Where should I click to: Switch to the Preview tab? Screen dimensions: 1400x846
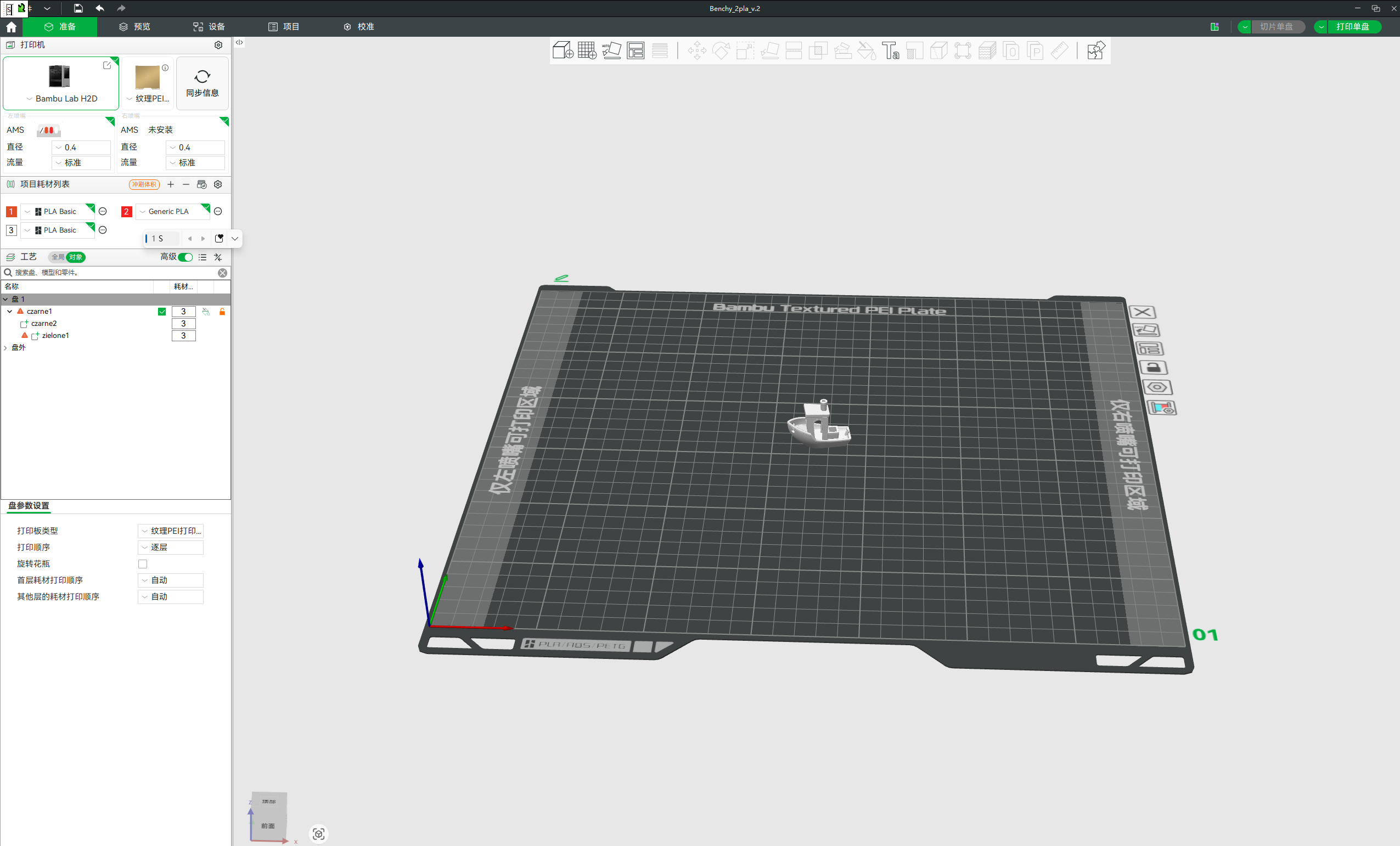134,27
